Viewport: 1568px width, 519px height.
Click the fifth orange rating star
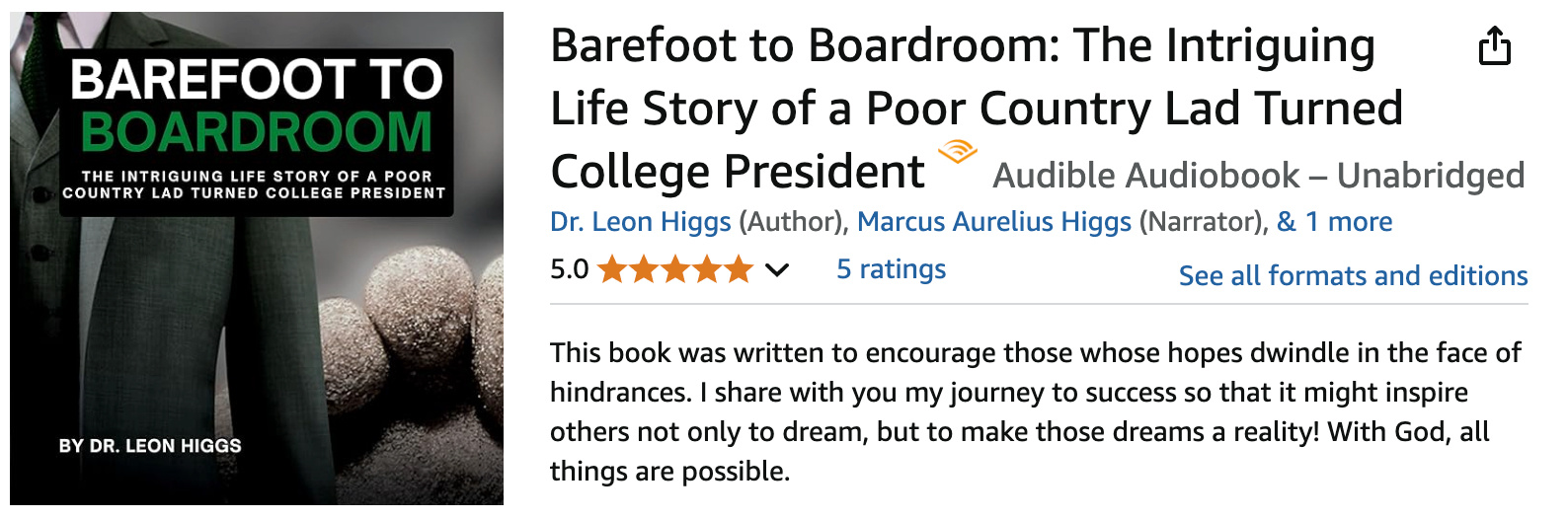pyautogui.click(x=739, y=269)
